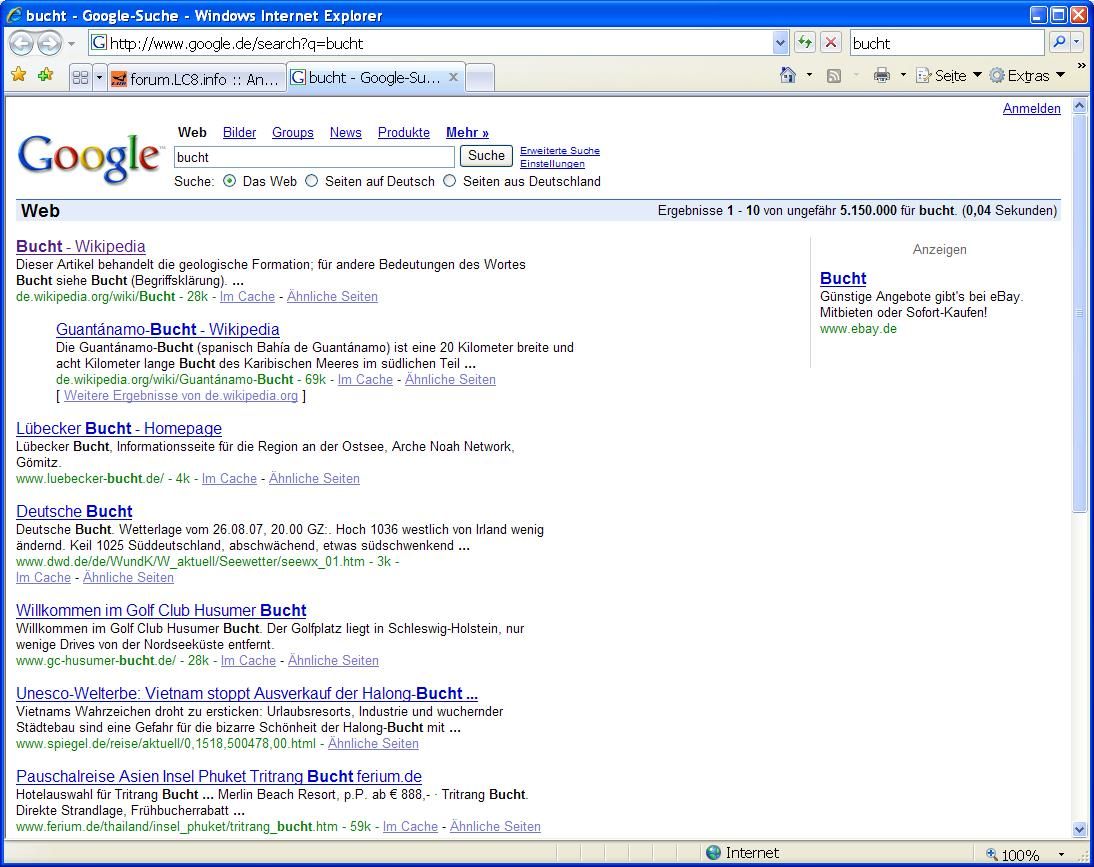Click the magnifier search icon in toolbar
Screen dimensions: 1094x867
click(1058, 43)
